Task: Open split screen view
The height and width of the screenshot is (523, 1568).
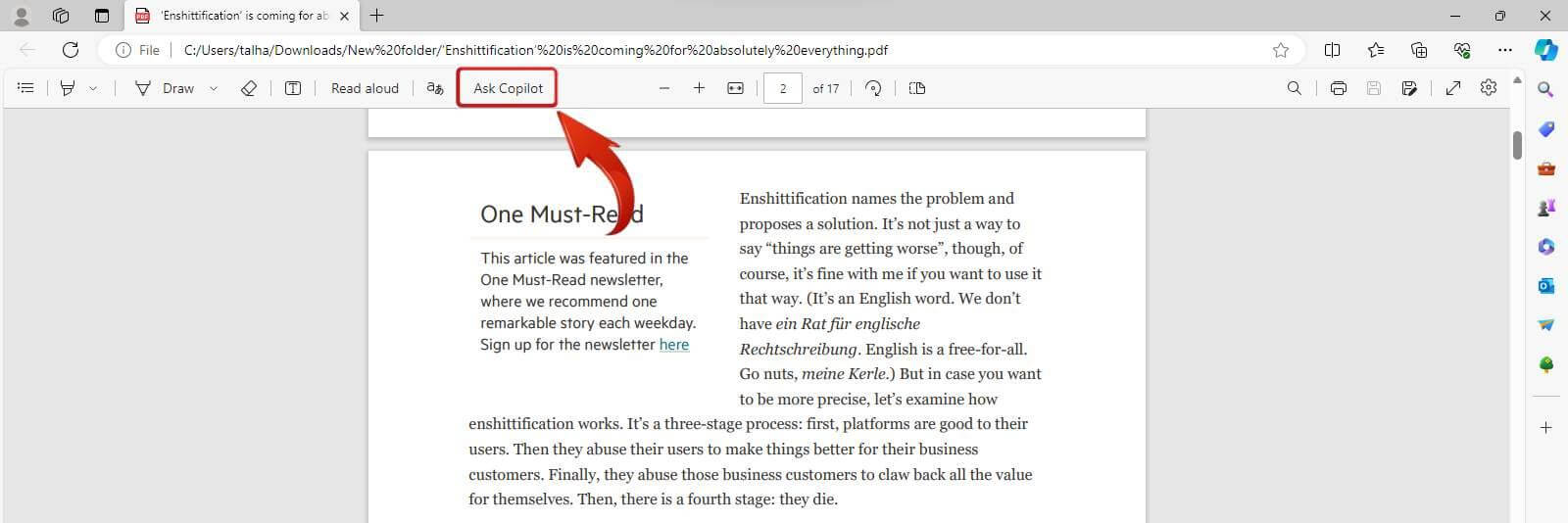Action: [1332, 50]
